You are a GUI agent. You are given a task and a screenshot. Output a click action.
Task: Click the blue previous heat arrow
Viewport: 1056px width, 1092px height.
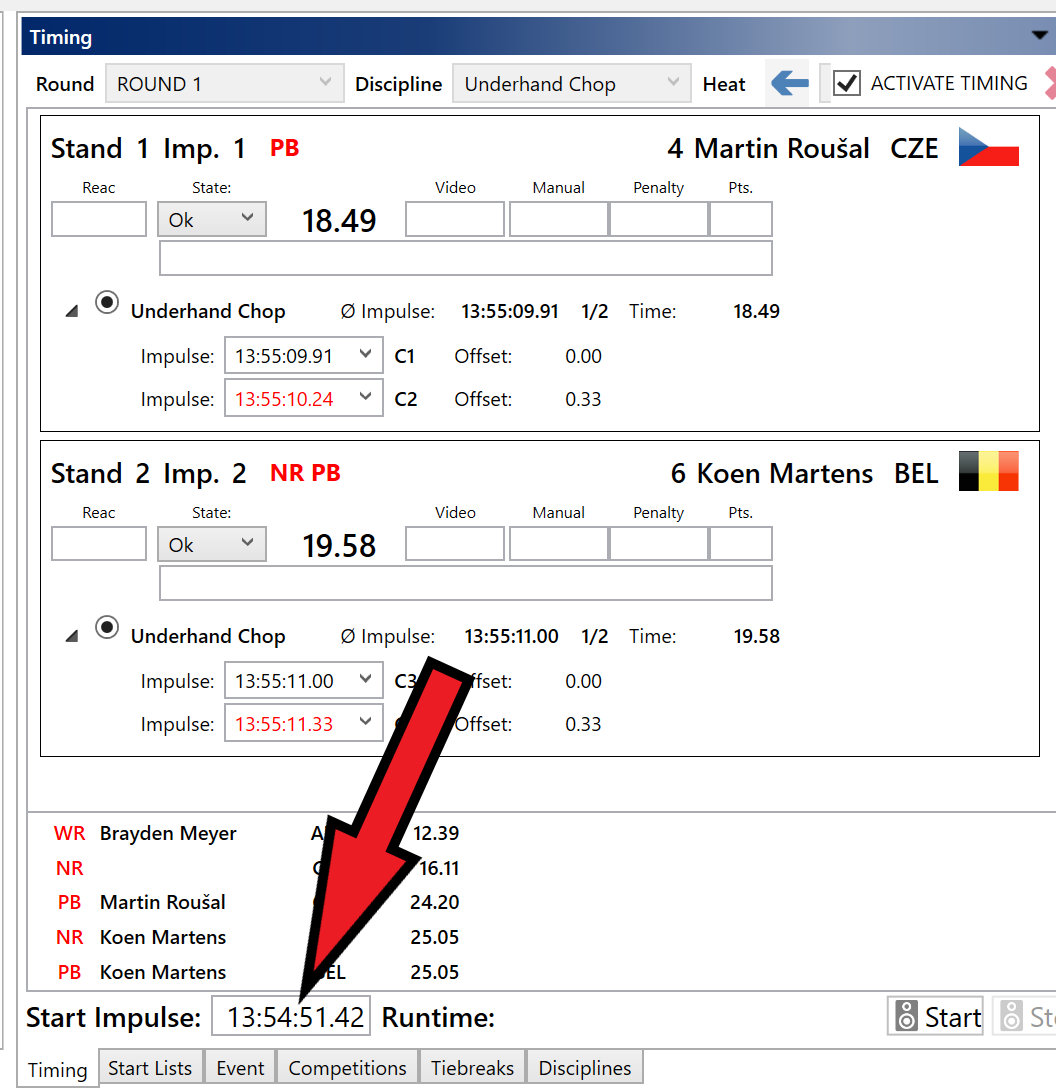790,84
